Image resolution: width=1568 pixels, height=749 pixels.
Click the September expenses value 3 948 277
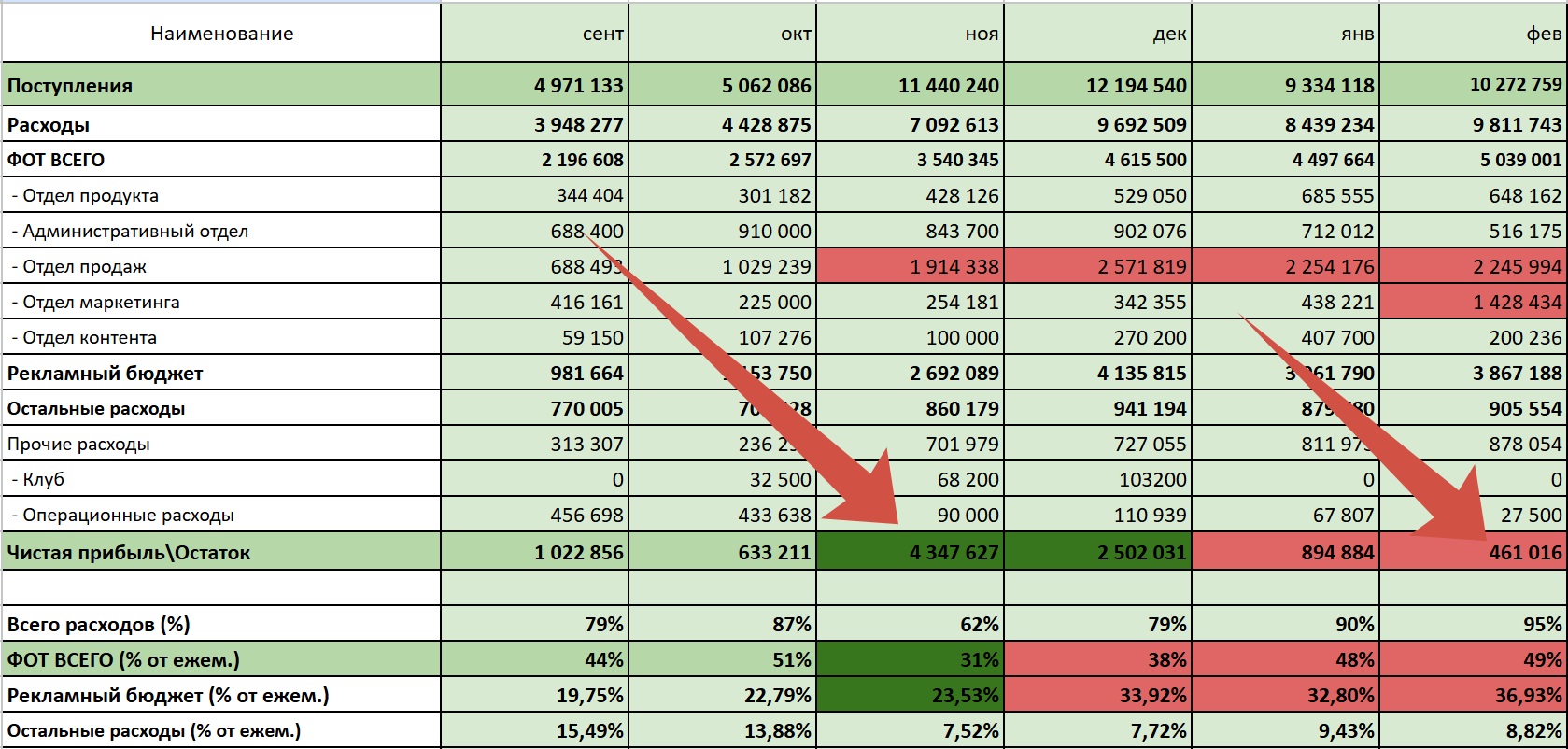pyautogui.click(x=535, y=124)
